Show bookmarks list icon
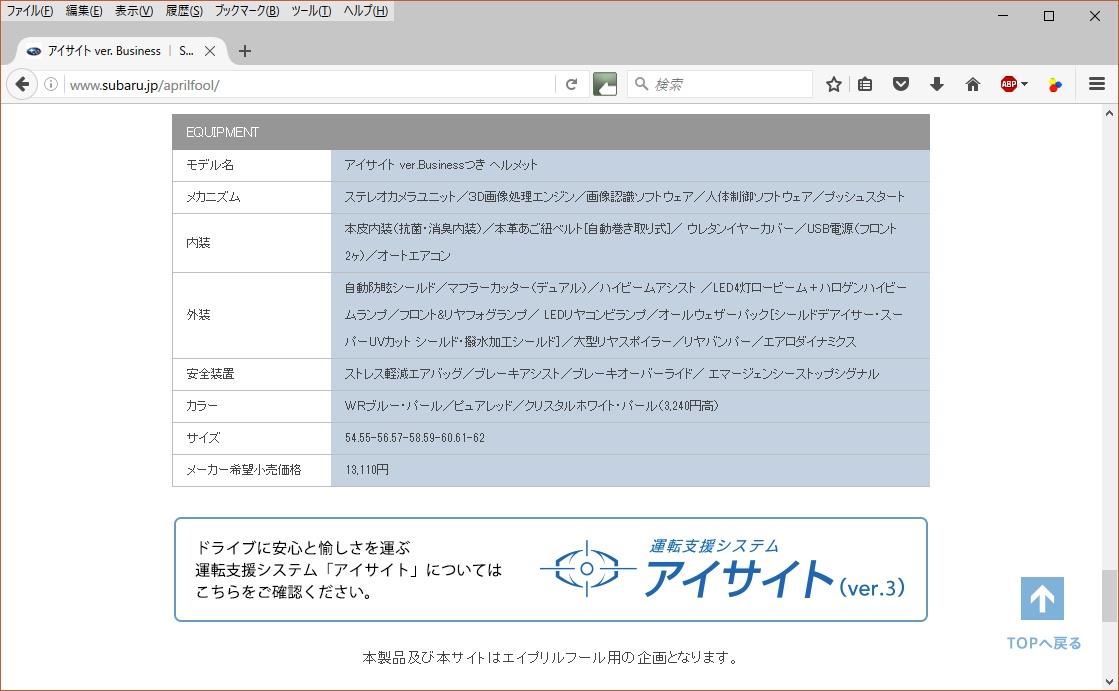This screenshot has width=1119, height=691. (865, 84)
